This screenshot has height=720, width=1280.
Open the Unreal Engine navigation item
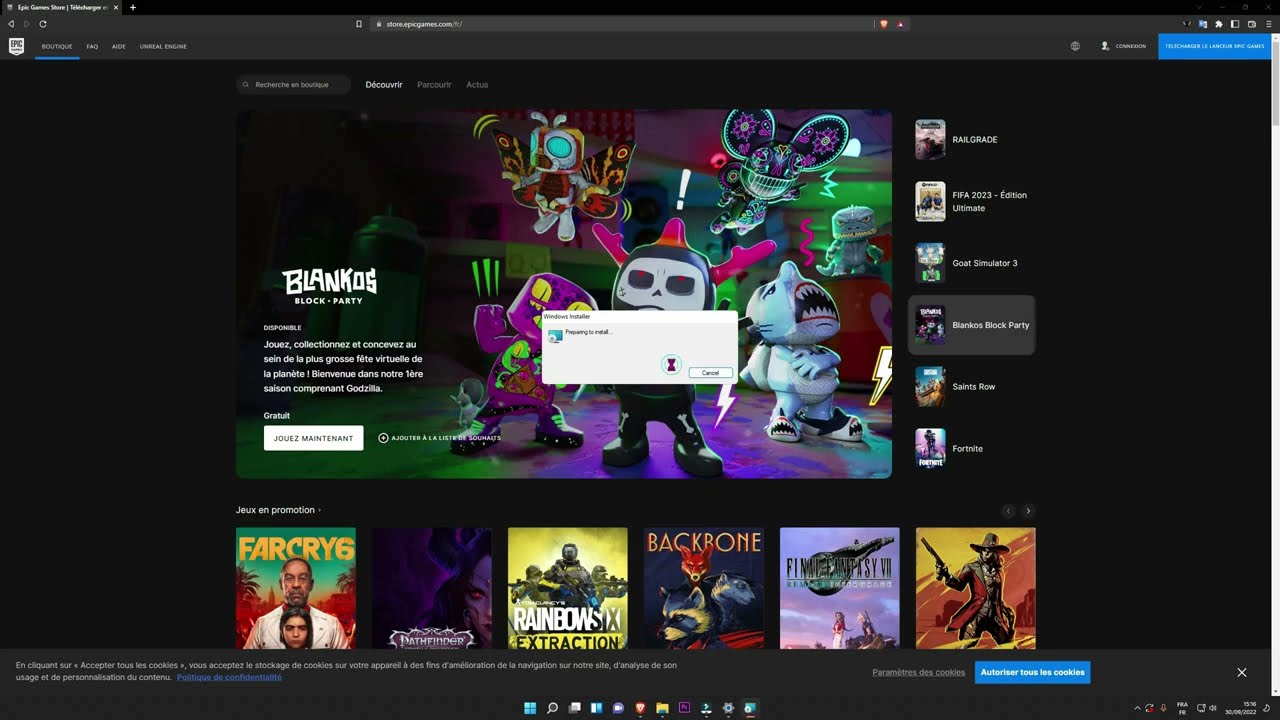click(x=163, y=46)
